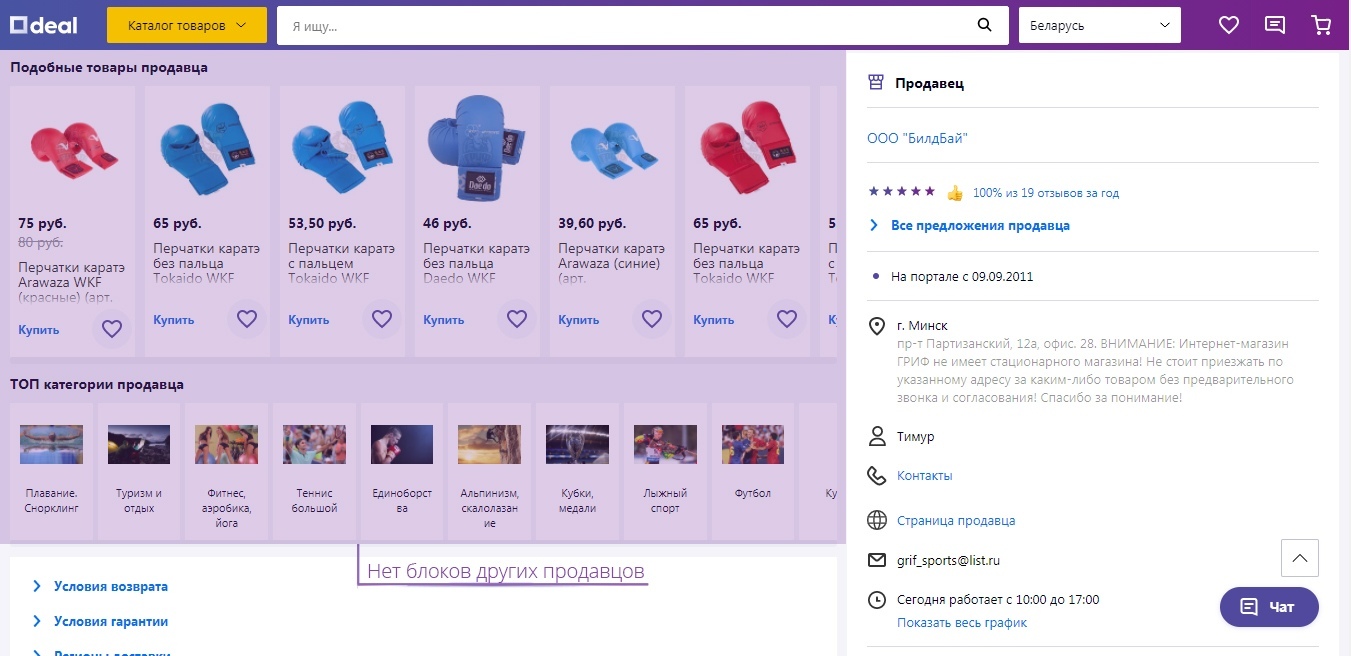Click the five-star seller rating
This screenshot has width=1351, height=656.
[x=902, y=191]
